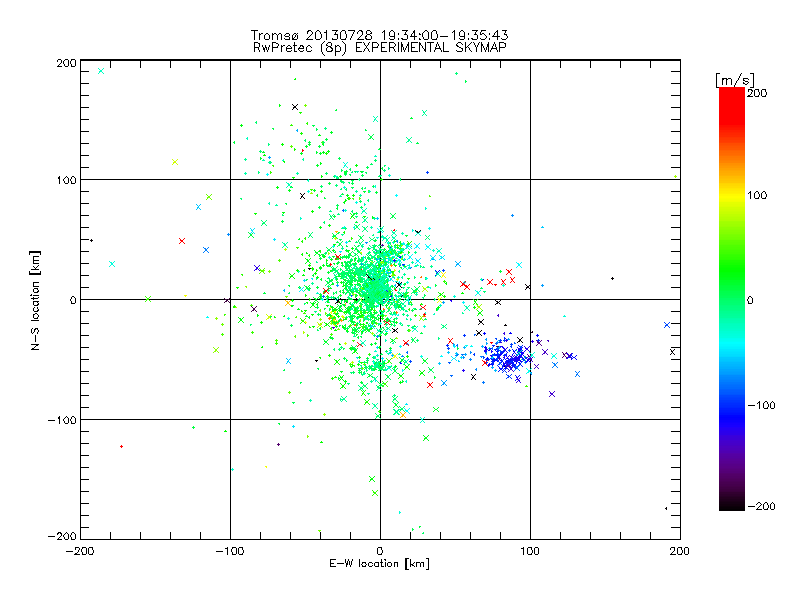Click the green X on the zero line at far left

148,299
